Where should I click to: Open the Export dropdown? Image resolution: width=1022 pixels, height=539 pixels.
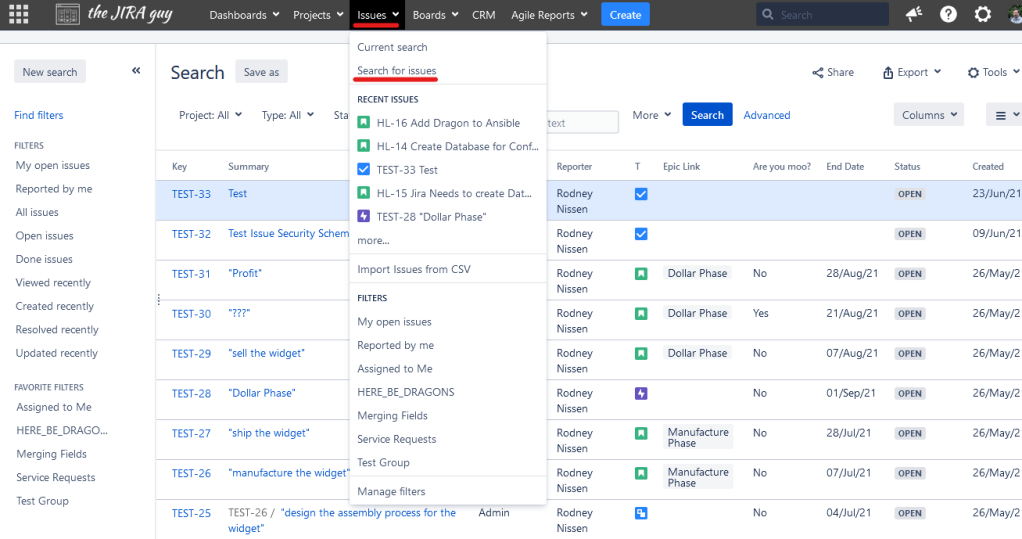tap(911, 72)
